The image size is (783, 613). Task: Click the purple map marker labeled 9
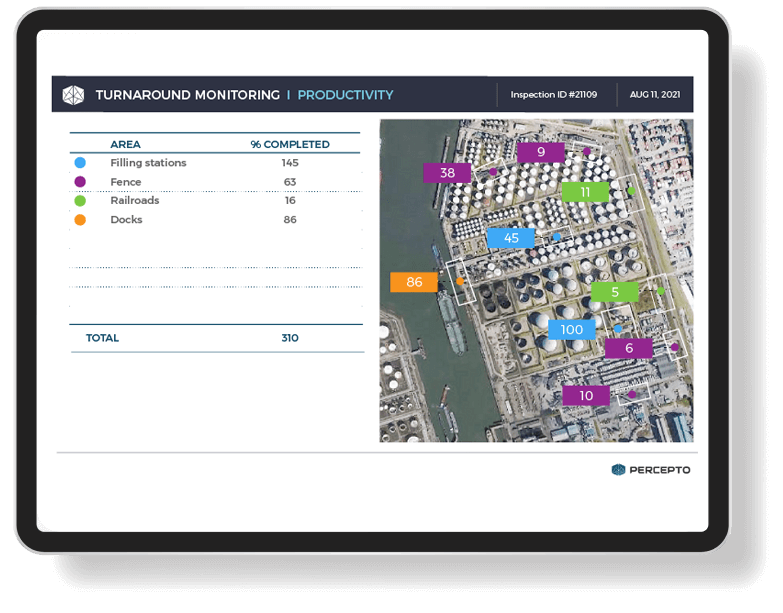541,152
